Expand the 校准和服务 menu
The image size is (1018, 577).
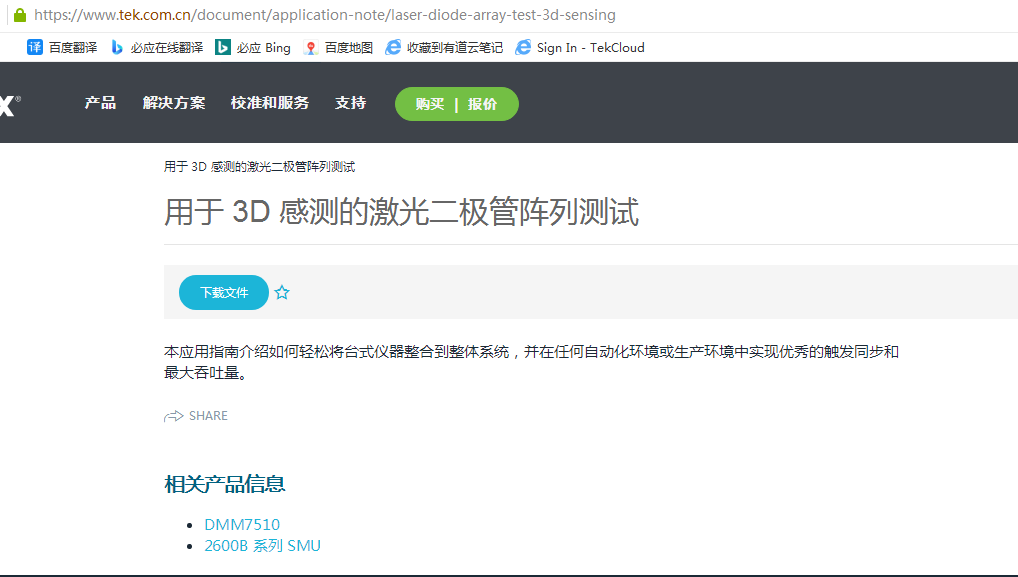(270, 103)
